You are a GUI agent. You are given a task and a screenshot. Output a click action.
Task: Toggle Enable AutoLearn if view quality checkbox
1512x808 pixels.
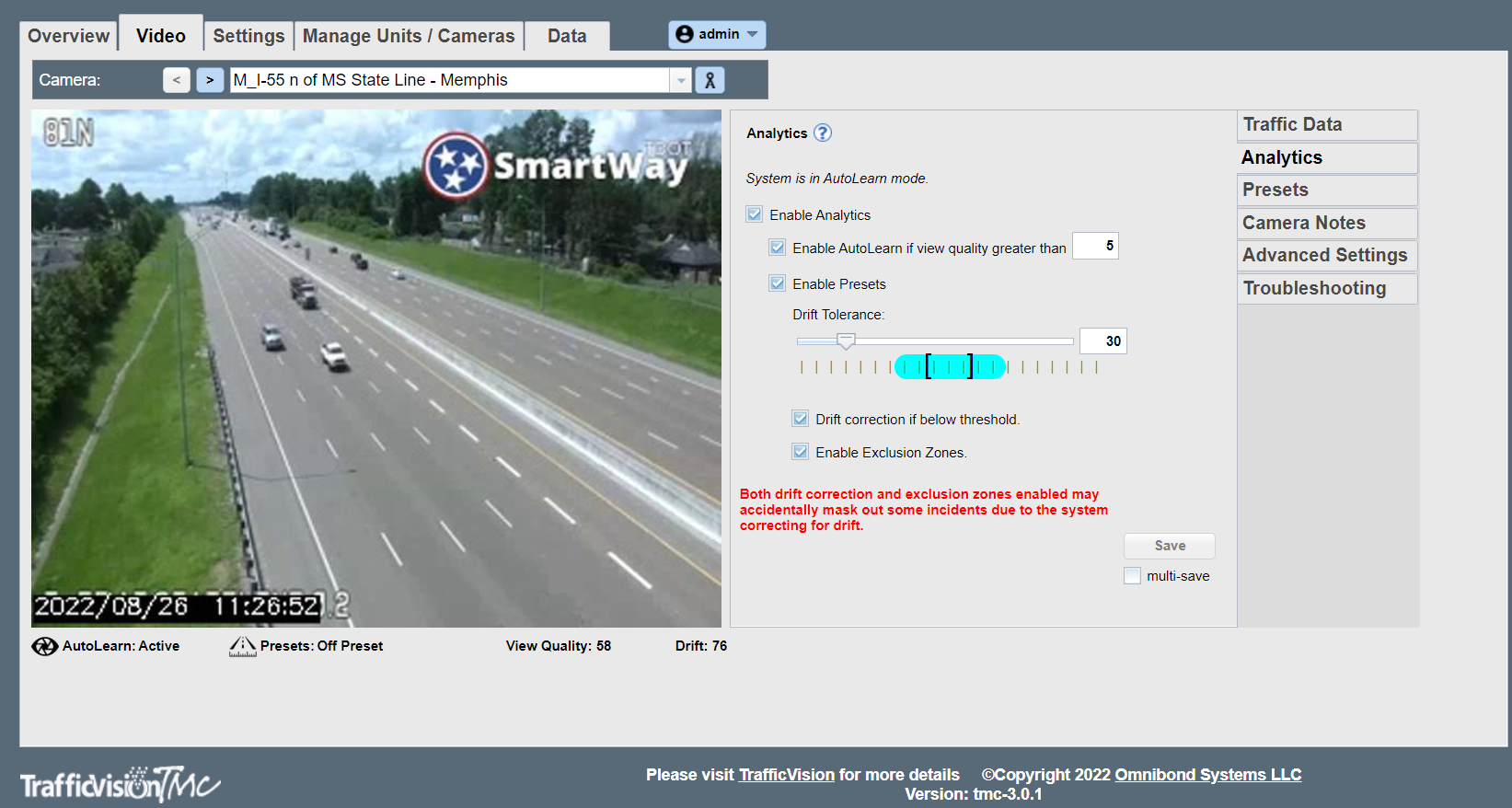(778, 248)
